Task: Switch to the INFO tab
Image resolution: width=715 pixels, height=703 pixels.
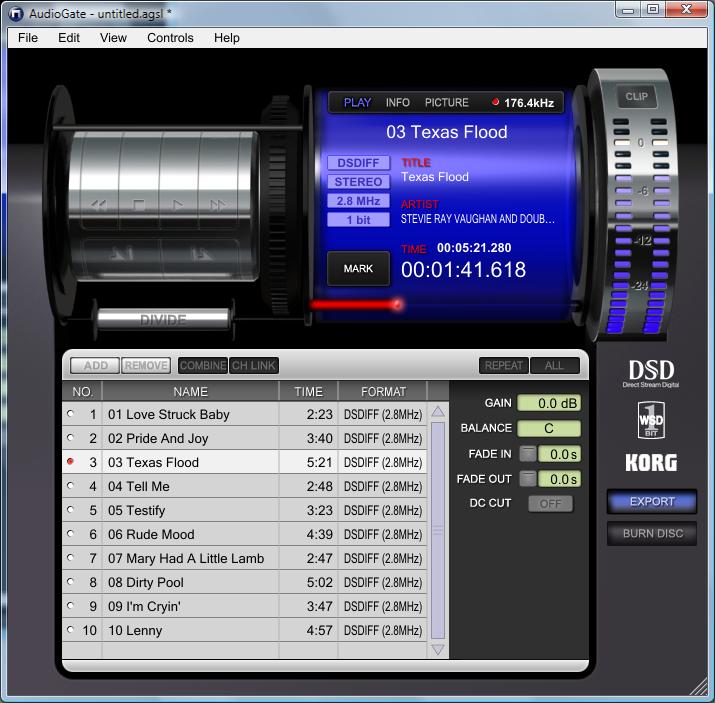Action: (x=398, y=103)
